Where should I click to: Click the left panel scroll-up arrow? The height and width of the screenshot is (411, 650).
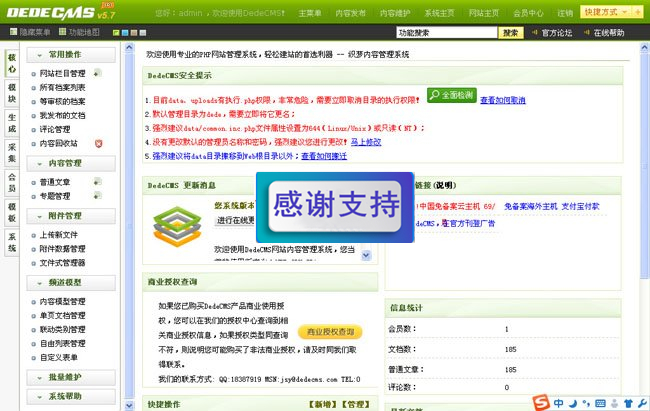[x=129, y=48]
